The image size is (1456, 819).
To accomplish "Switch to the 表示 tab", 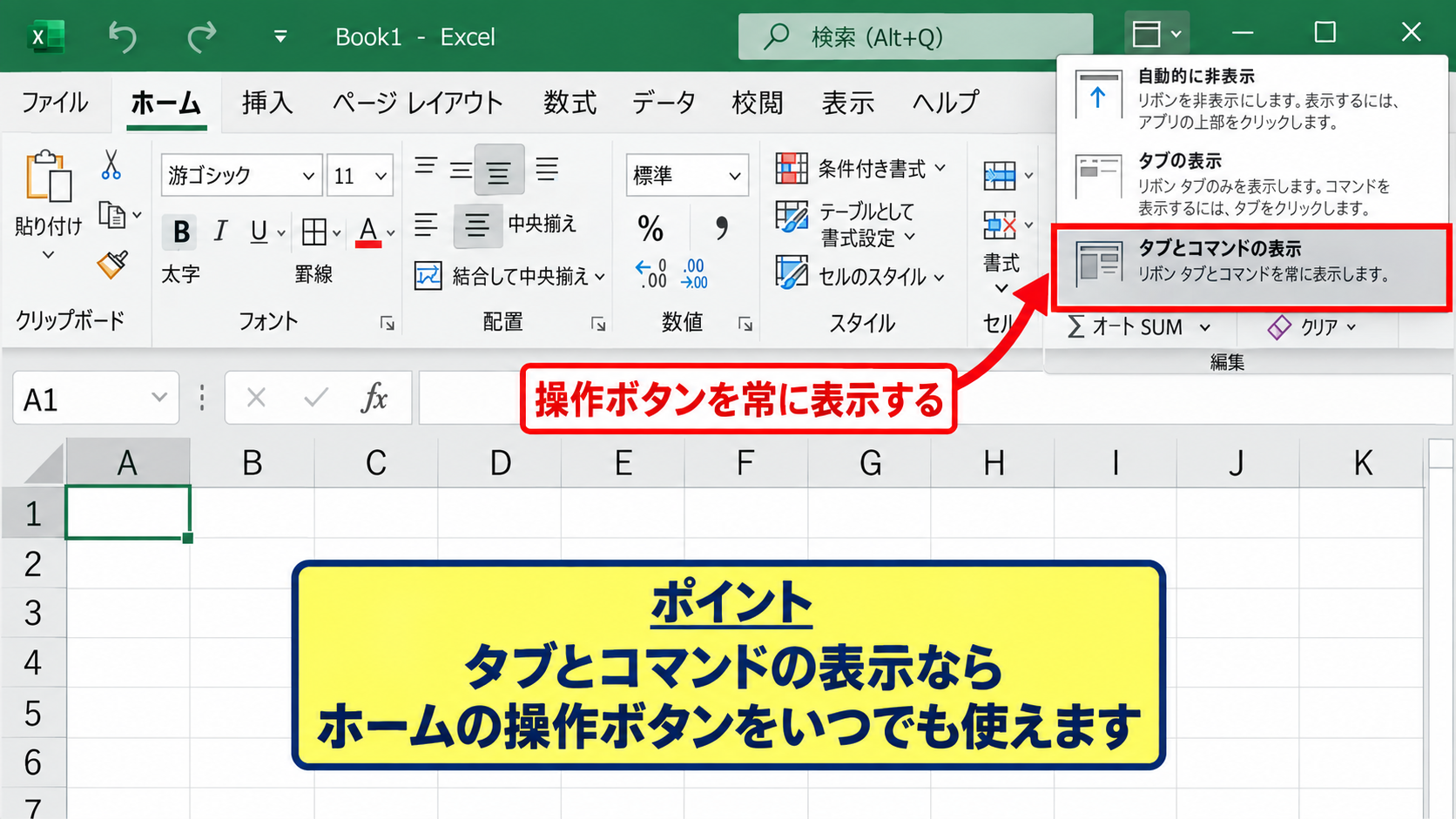I will point(847,103).
